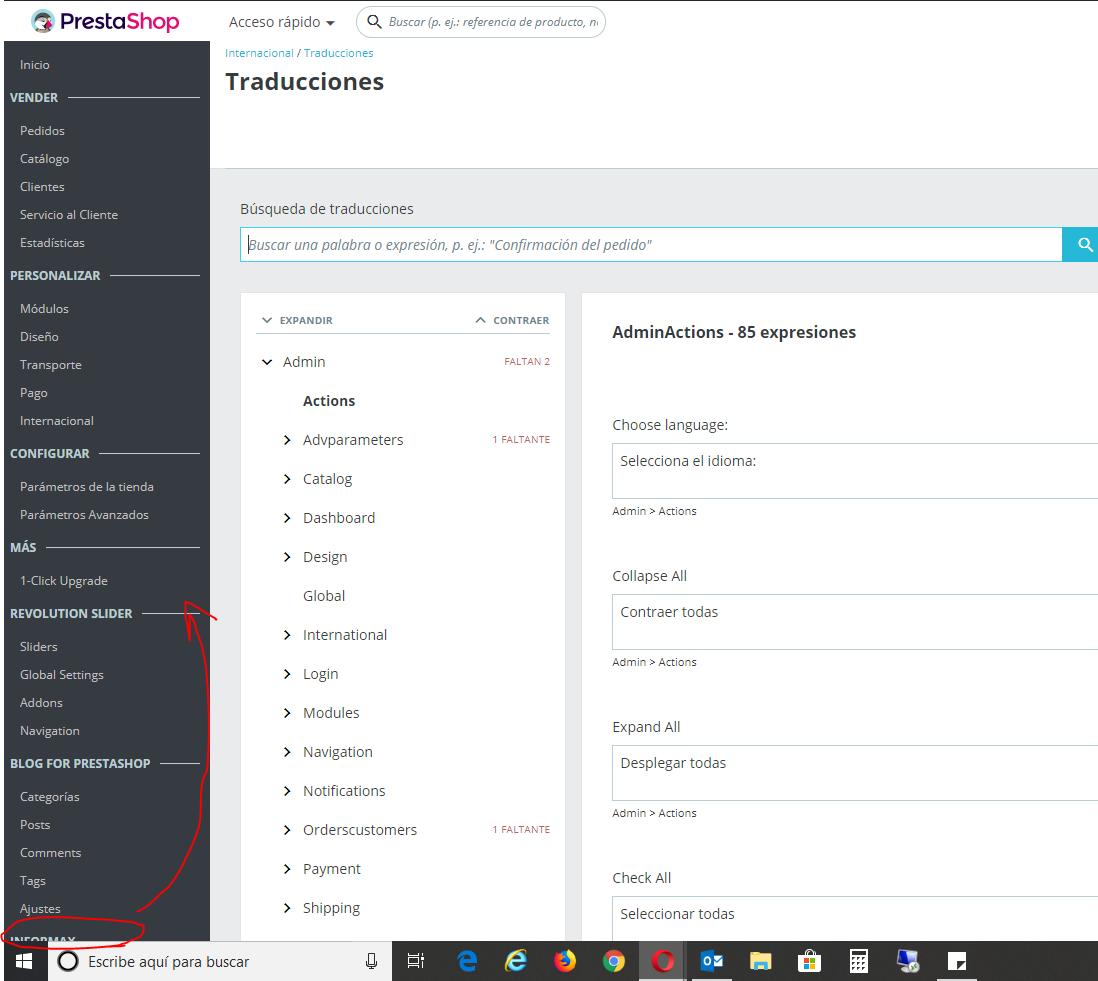This screenshot has width=1098, height=981.
Task: Expand the Orderscustomers node
Action: [287, 830]
